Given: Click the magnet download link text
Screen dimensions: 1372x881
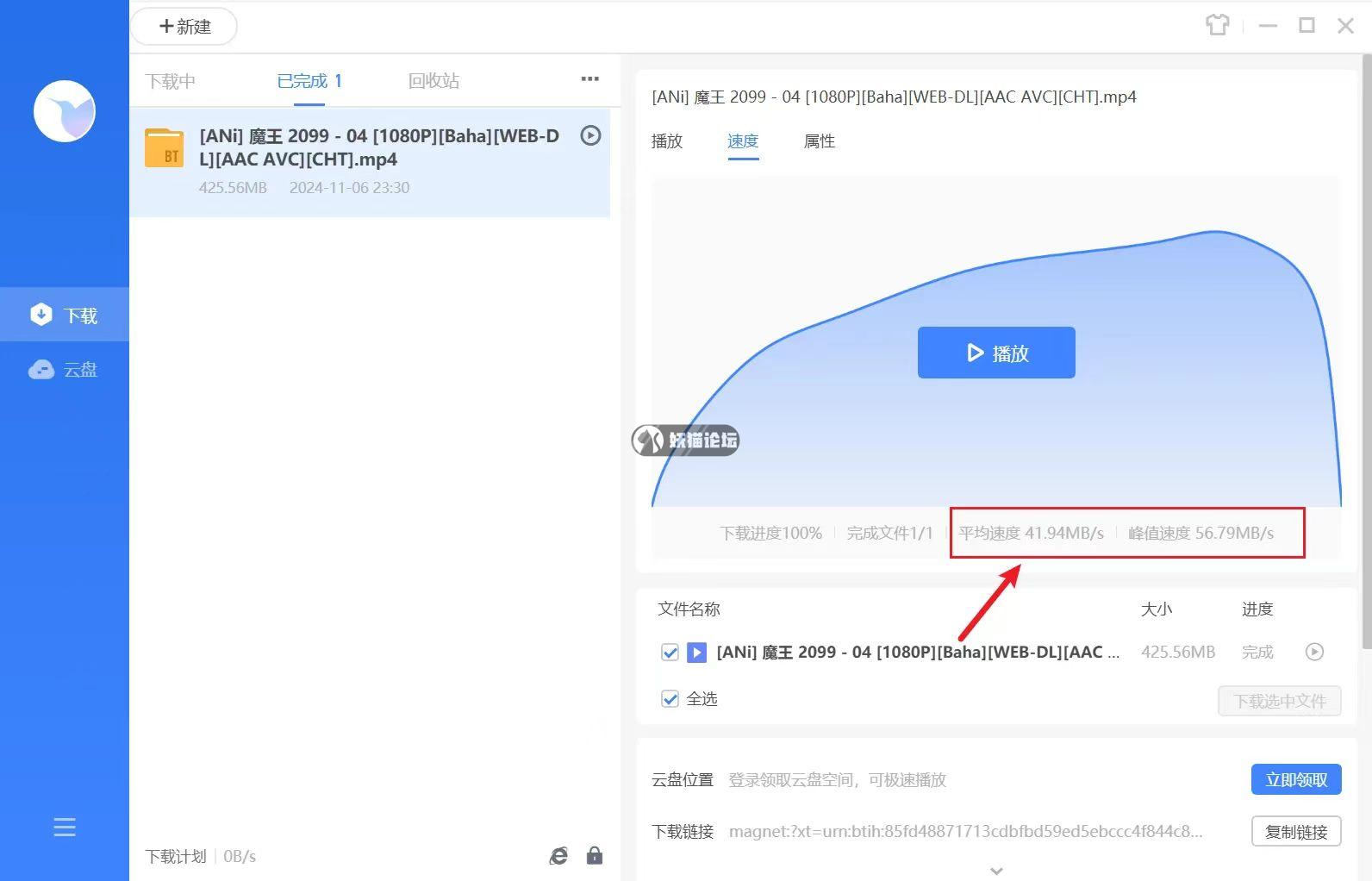Looking at the screenshot, I should [x=965, y=832].
